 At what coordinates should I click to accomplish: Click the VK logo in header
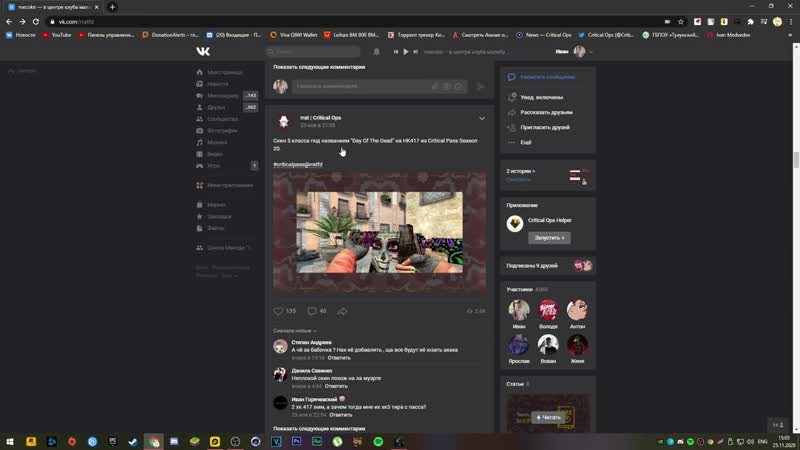coord(203,52)
